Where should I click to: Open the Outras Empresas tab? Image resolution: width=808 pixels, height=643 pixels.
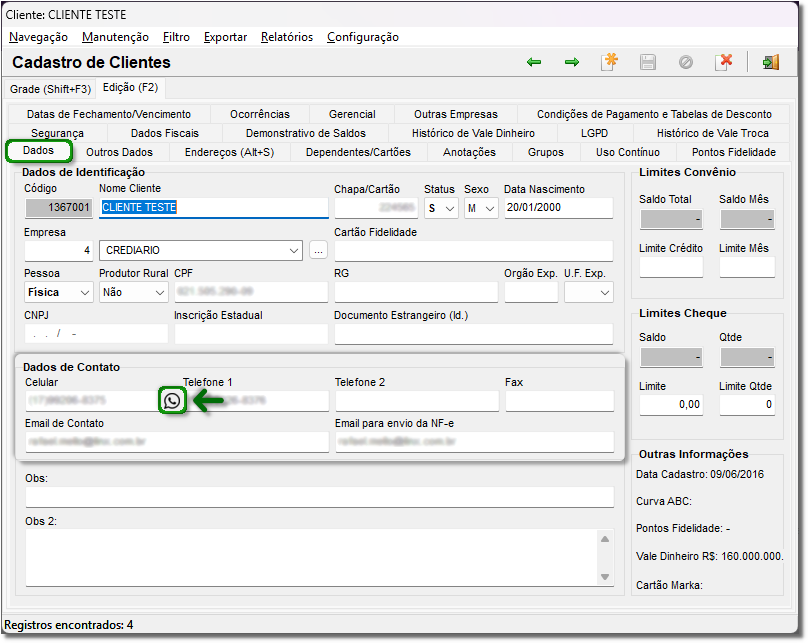[x=456, y=114]
